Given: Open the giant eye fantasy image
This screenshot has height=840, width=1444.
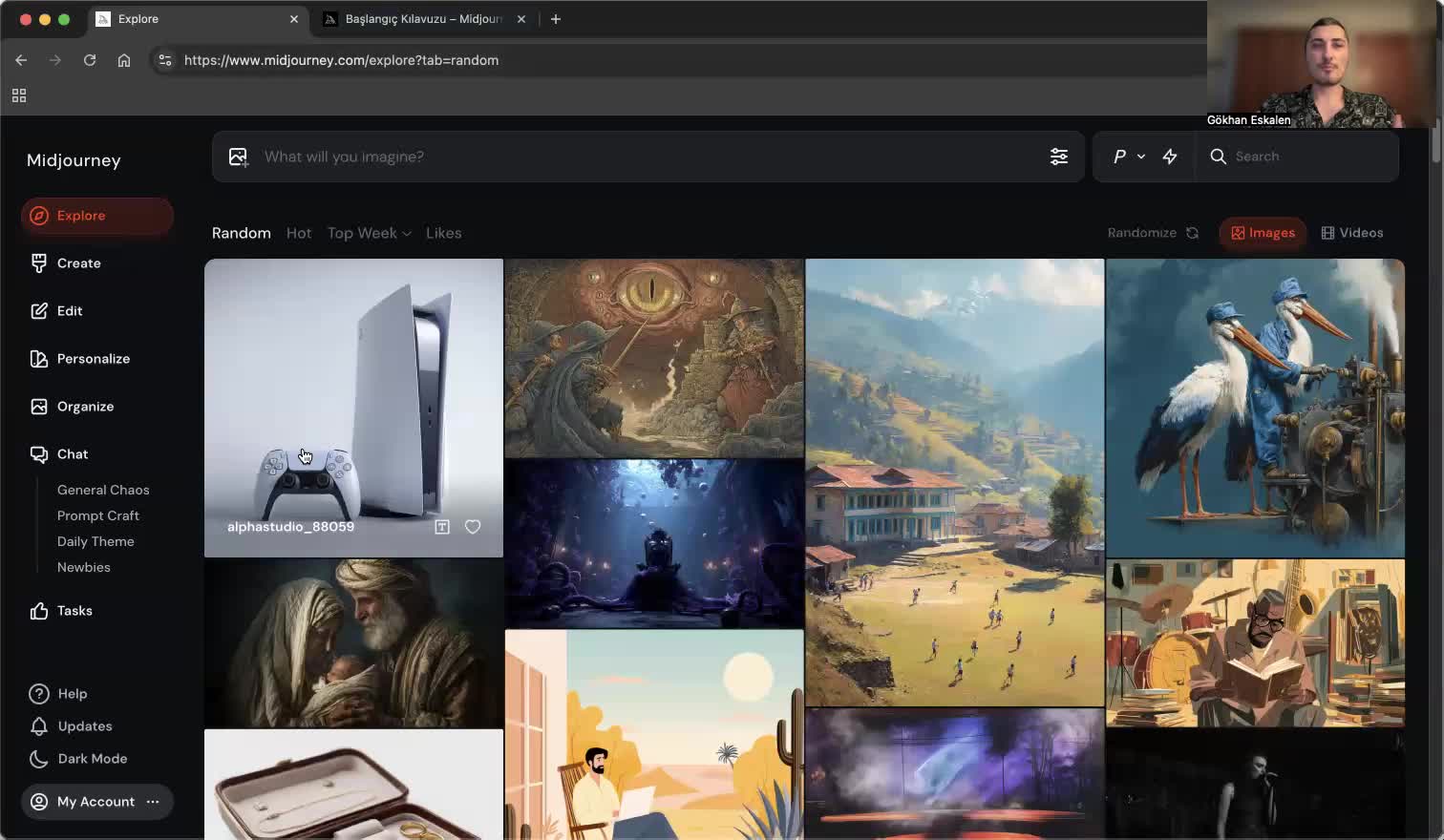Looking at the screenshot, I should [654, 358].
